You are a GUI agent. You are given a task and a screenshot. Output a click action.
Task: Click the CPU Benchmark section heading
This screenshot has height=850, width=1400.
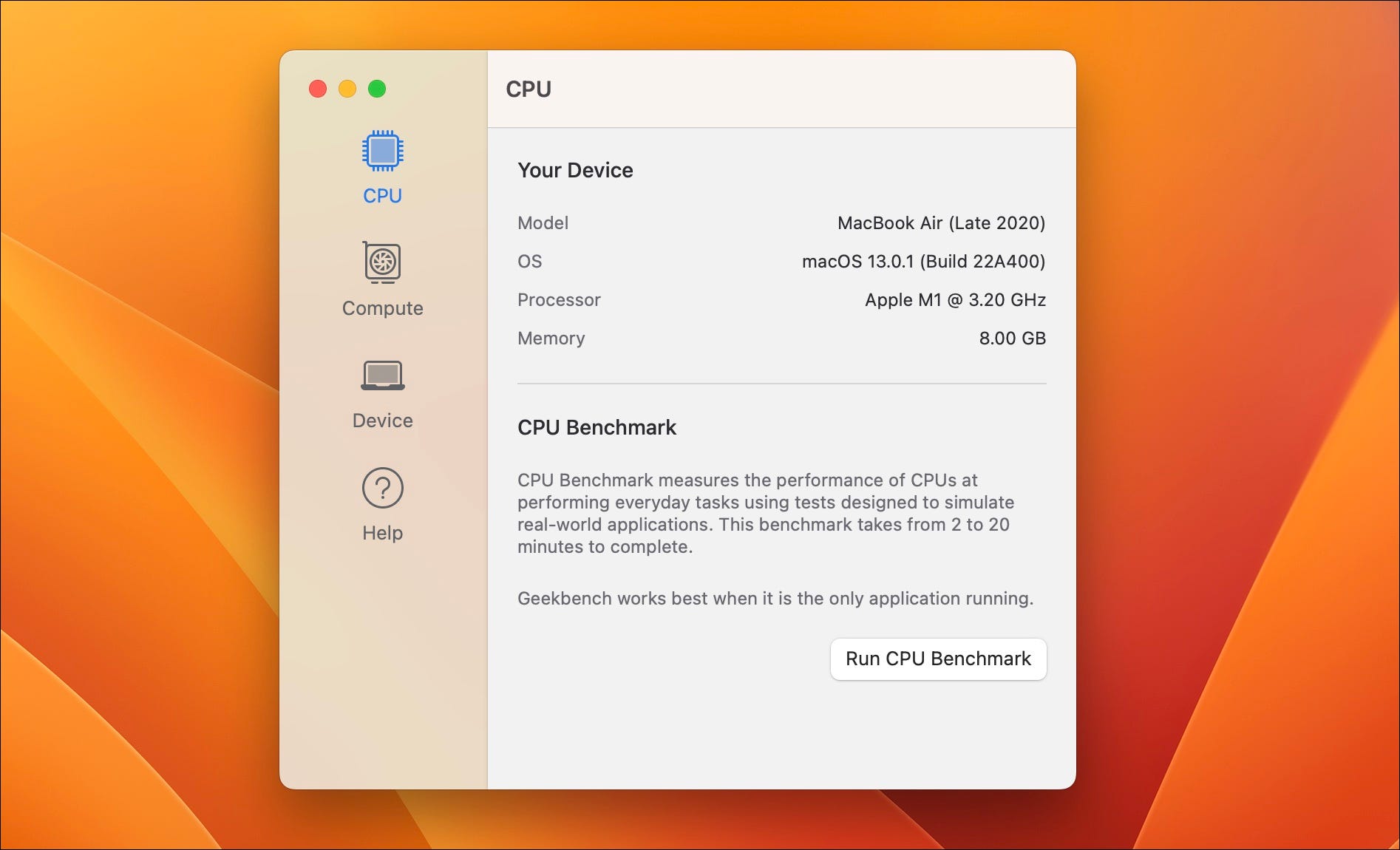(597, 427)
